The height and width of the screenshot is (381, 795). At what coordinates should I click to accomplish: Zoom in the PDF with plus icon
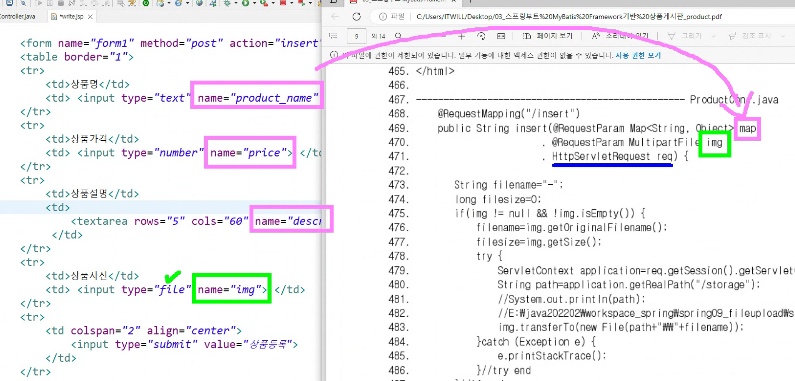click(x=461, y=37)
